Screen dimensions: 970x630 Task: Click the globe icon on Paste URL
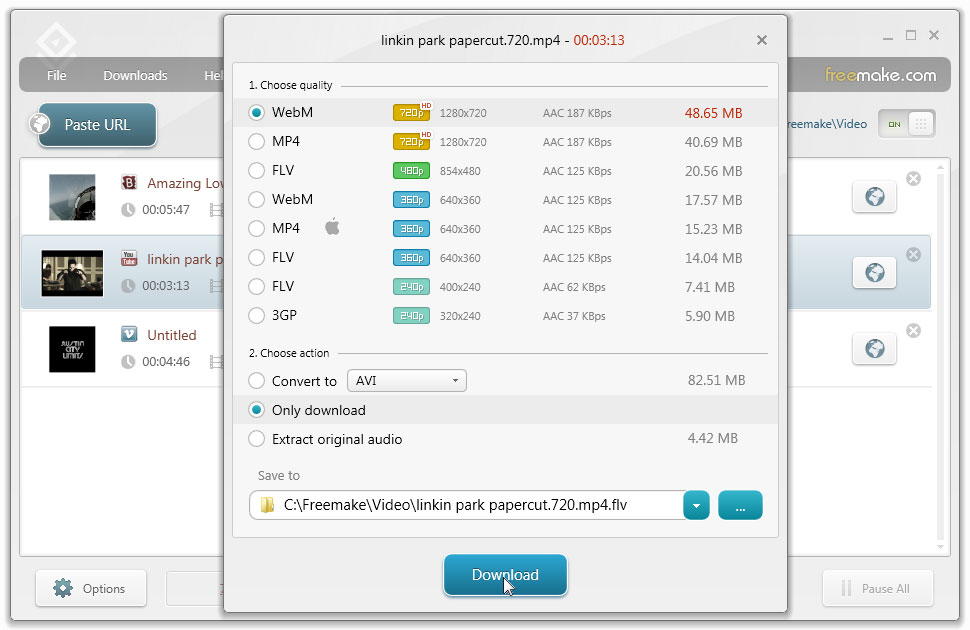click(40, 124)
